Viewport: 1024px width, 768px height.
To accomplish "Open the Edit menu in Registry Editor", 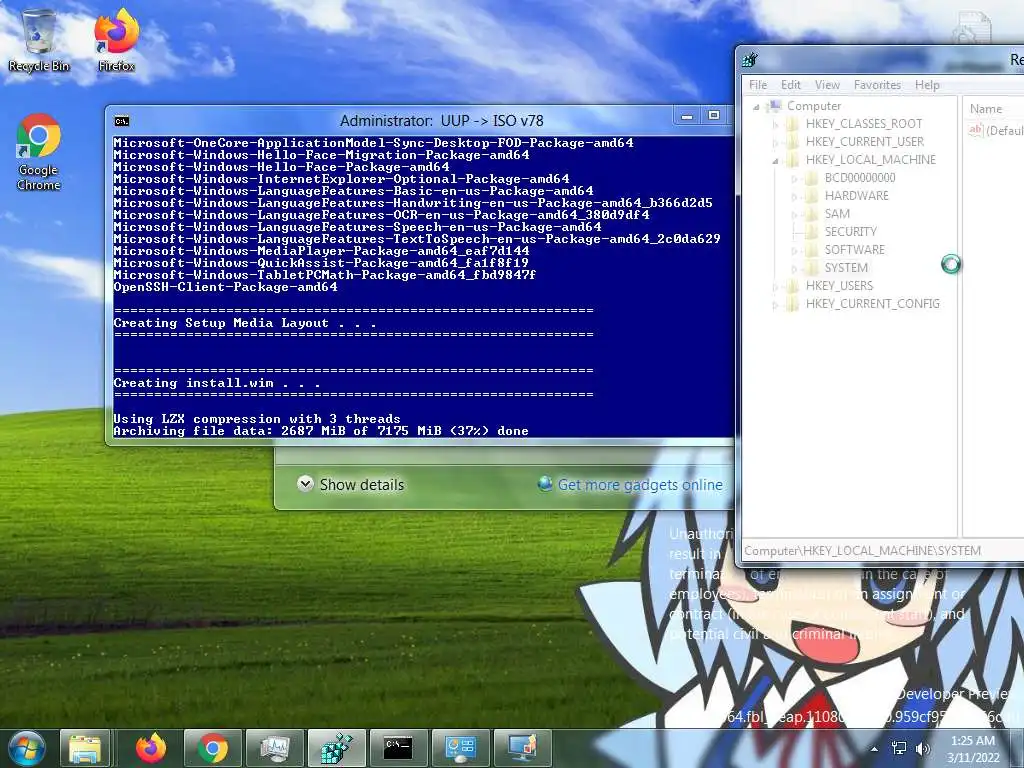I will coord(790,85).
